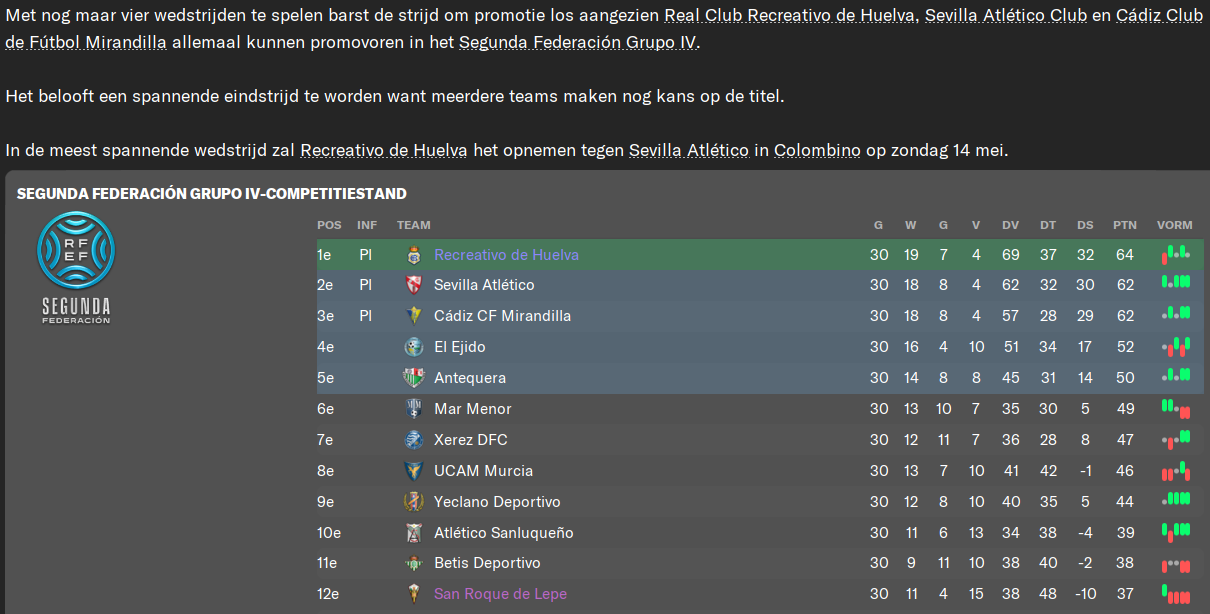
Task: Open Real Club Recreativo de Huelva link
Action: point(790,15)
